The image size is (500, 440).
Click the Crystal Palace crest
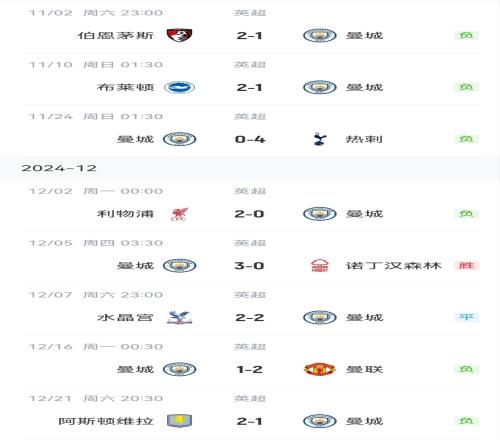(179, 317)
